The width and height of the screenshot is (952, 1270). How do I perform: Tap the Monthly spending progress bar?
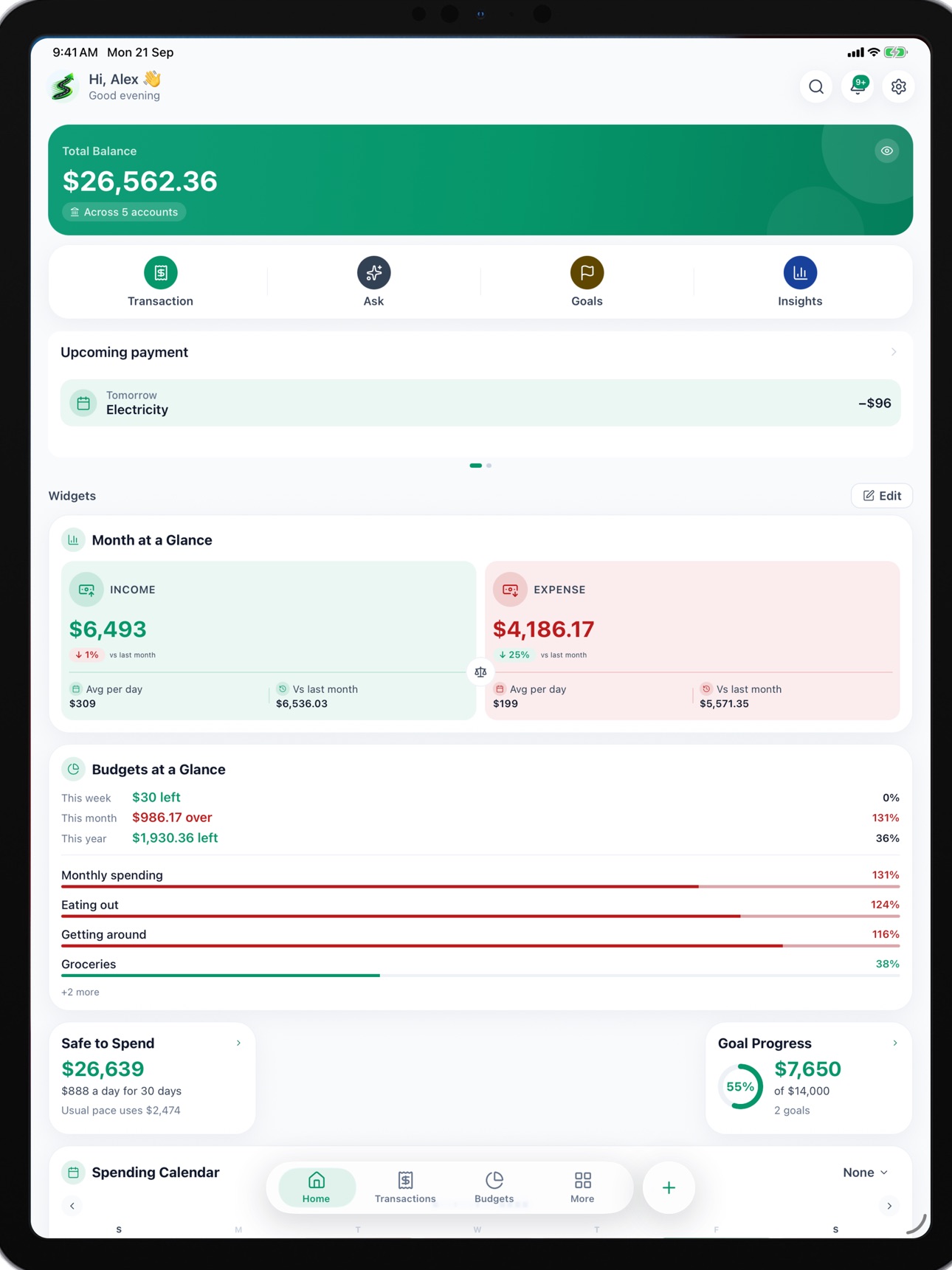[480, 886]
